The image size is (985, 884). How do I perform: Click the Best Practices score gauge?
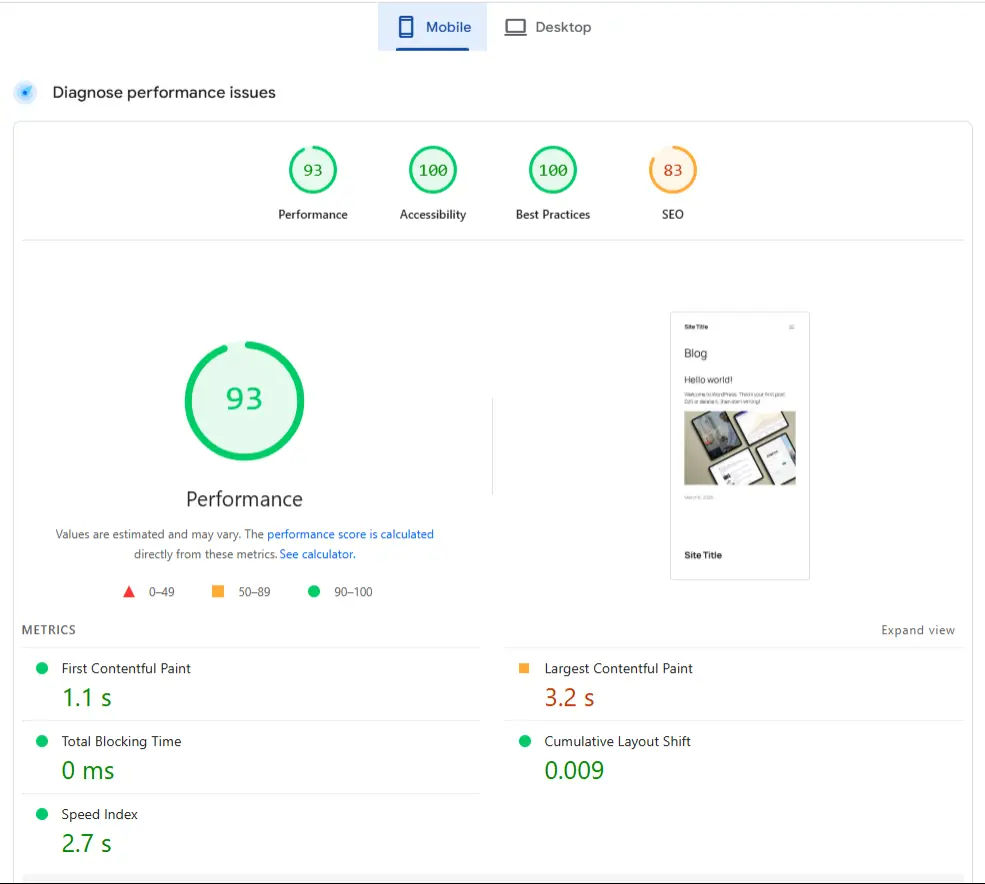tap(552, 169)
